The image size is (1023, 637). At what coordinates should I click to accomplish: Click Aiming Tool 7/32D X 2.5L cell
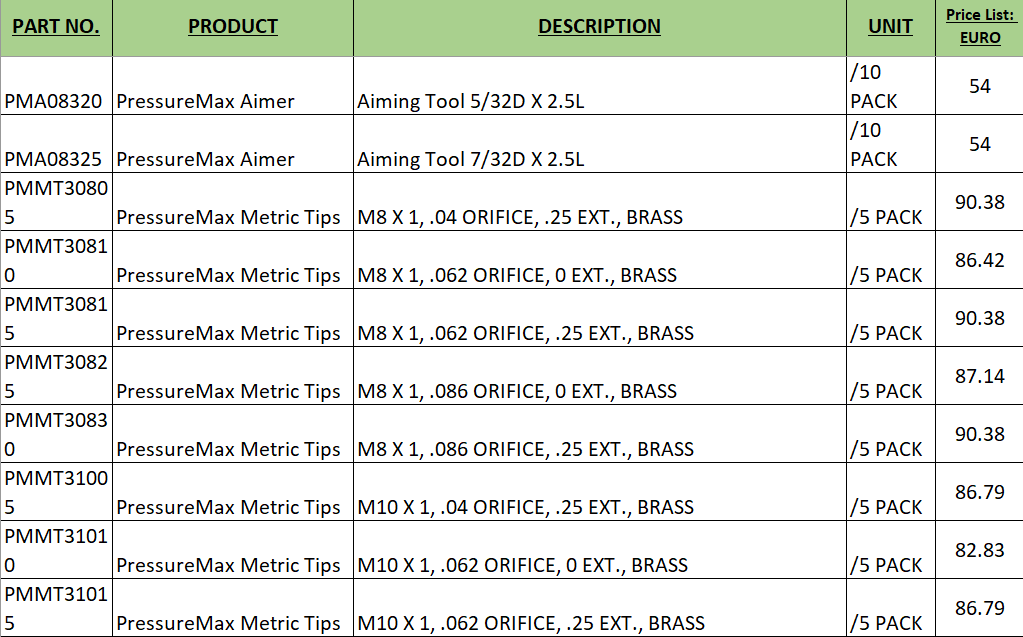[x=600, y=144]
